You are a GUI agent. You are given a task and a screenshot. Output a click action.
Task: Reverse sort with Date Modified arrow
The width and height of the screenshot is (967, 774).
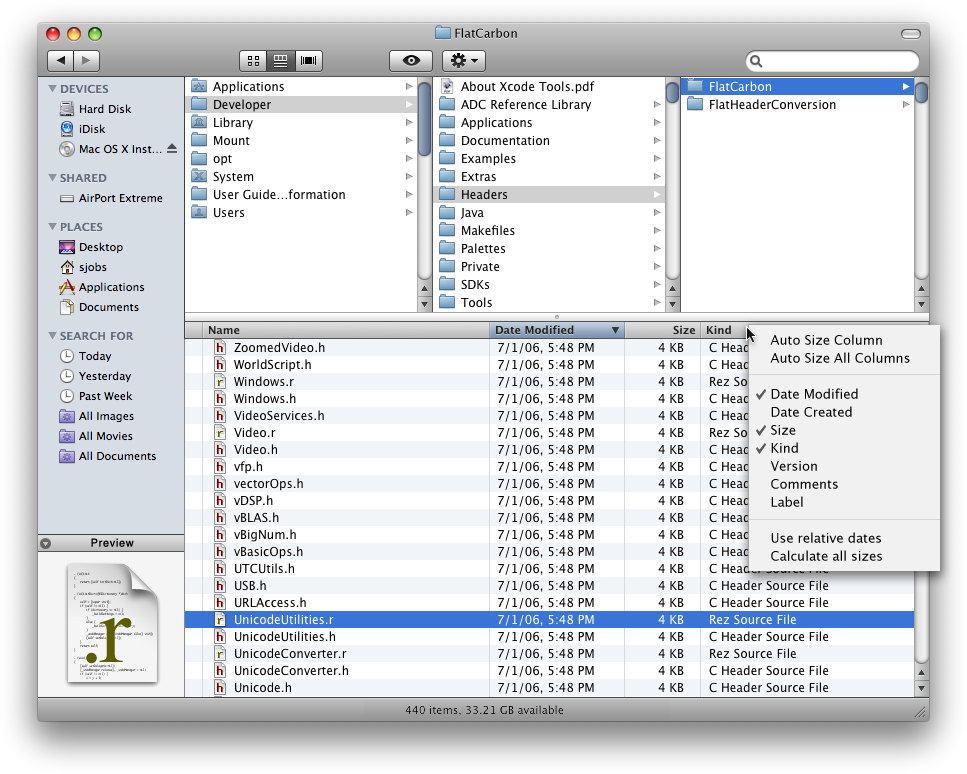tap(615, 331)
